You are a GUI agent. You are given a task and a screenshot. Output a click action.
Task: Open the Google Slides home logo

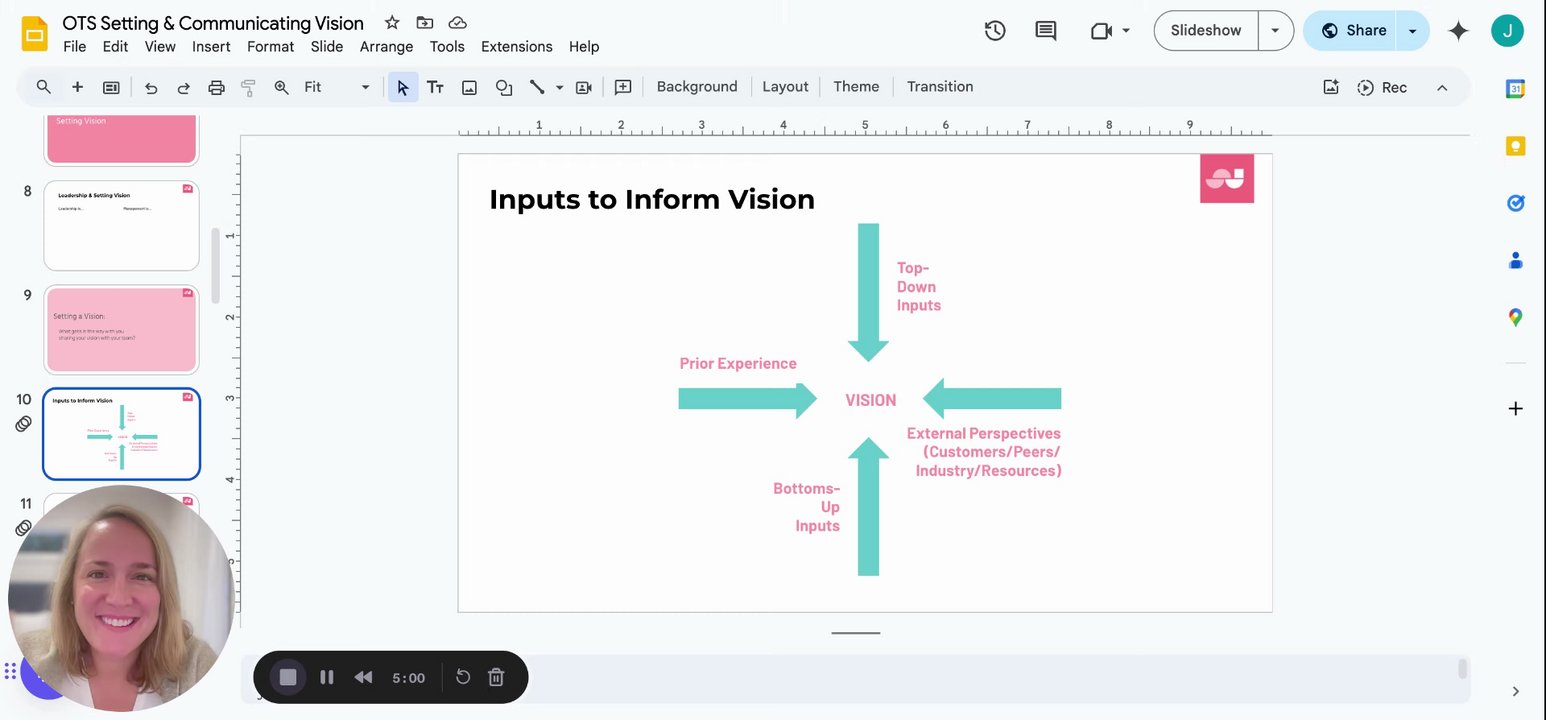(x=35, y=34)
